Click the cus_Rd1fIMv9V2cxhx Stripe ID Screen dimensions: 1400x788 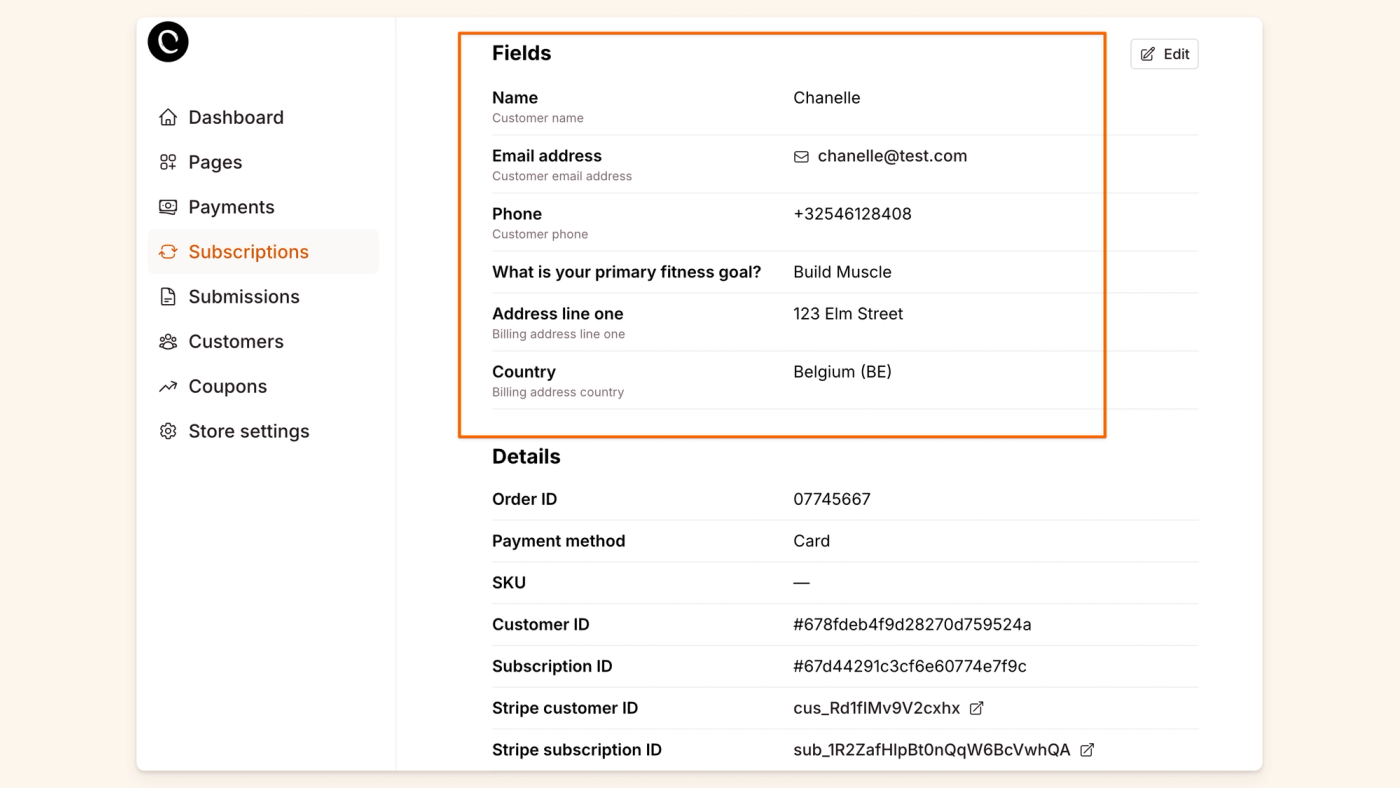[x=876, y=708]
